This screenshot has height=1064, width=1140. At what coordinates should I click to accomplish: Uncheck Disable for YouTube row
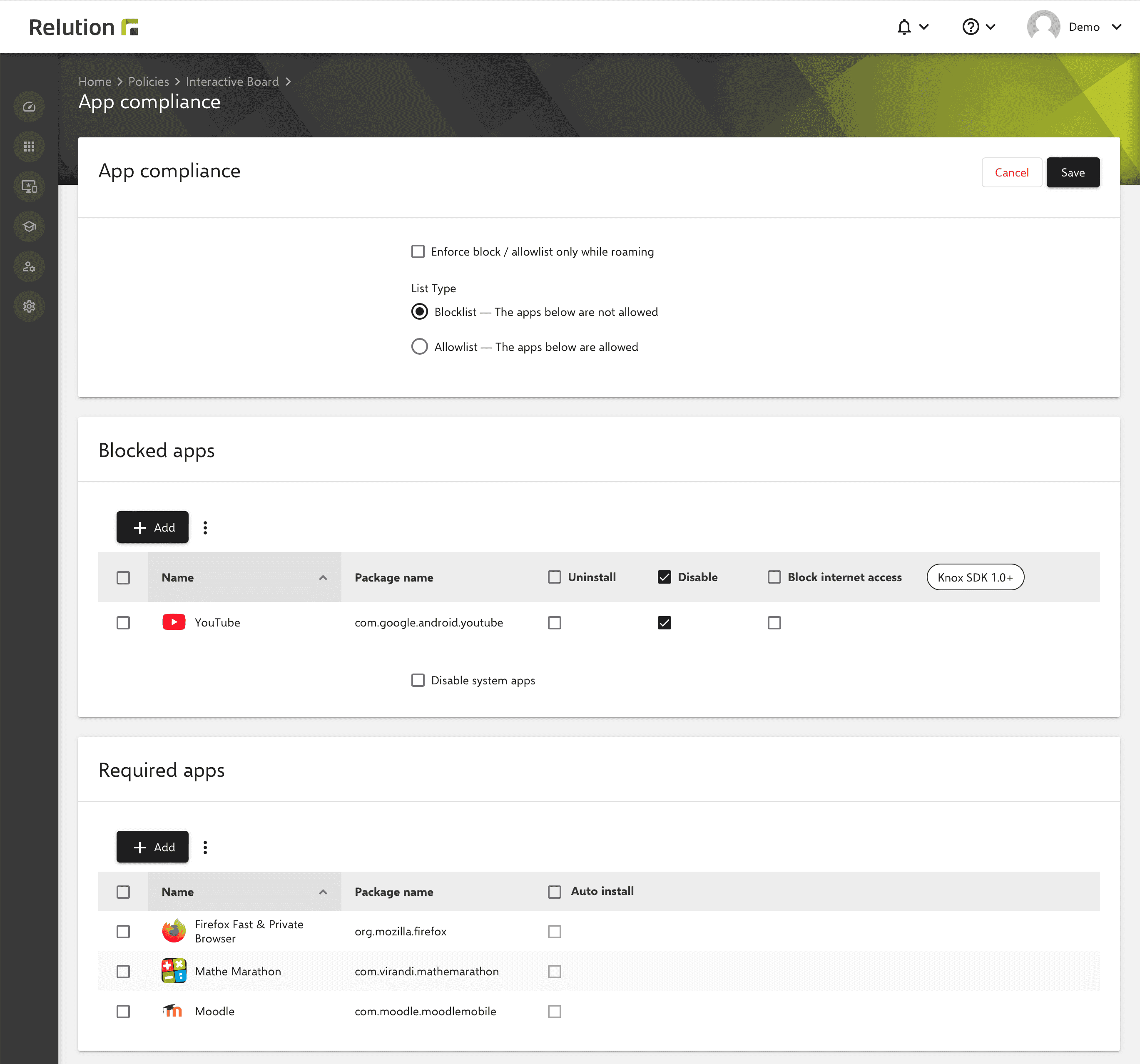tap(665, 623)
